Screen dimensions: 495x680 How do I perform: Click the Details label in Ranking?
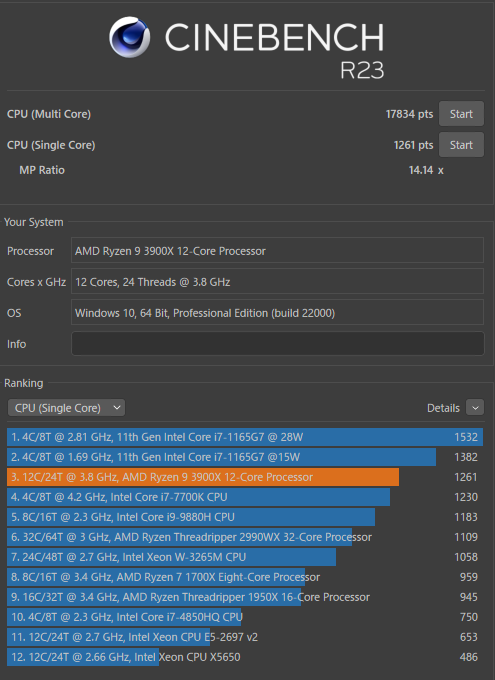pyautogui.click(x=443, y=408)
